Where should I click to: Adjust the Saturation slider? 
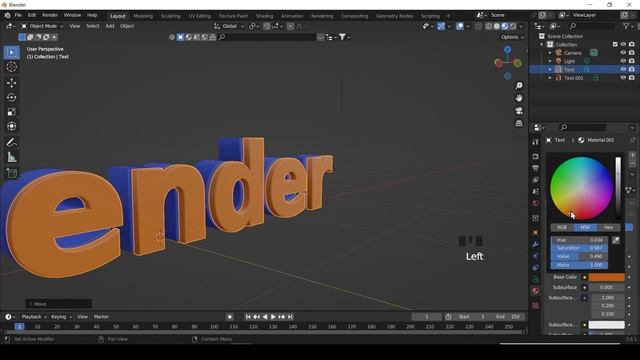tap(579, 248)
